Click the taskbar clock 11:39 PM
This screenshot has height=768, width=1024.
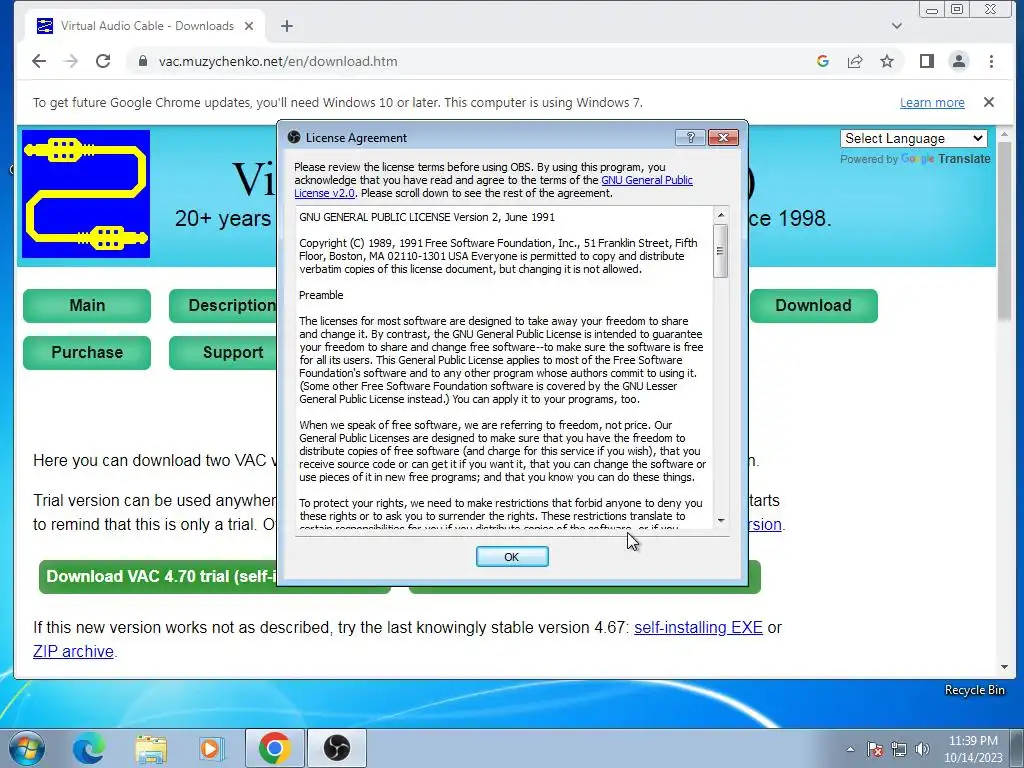coord(973,741)
